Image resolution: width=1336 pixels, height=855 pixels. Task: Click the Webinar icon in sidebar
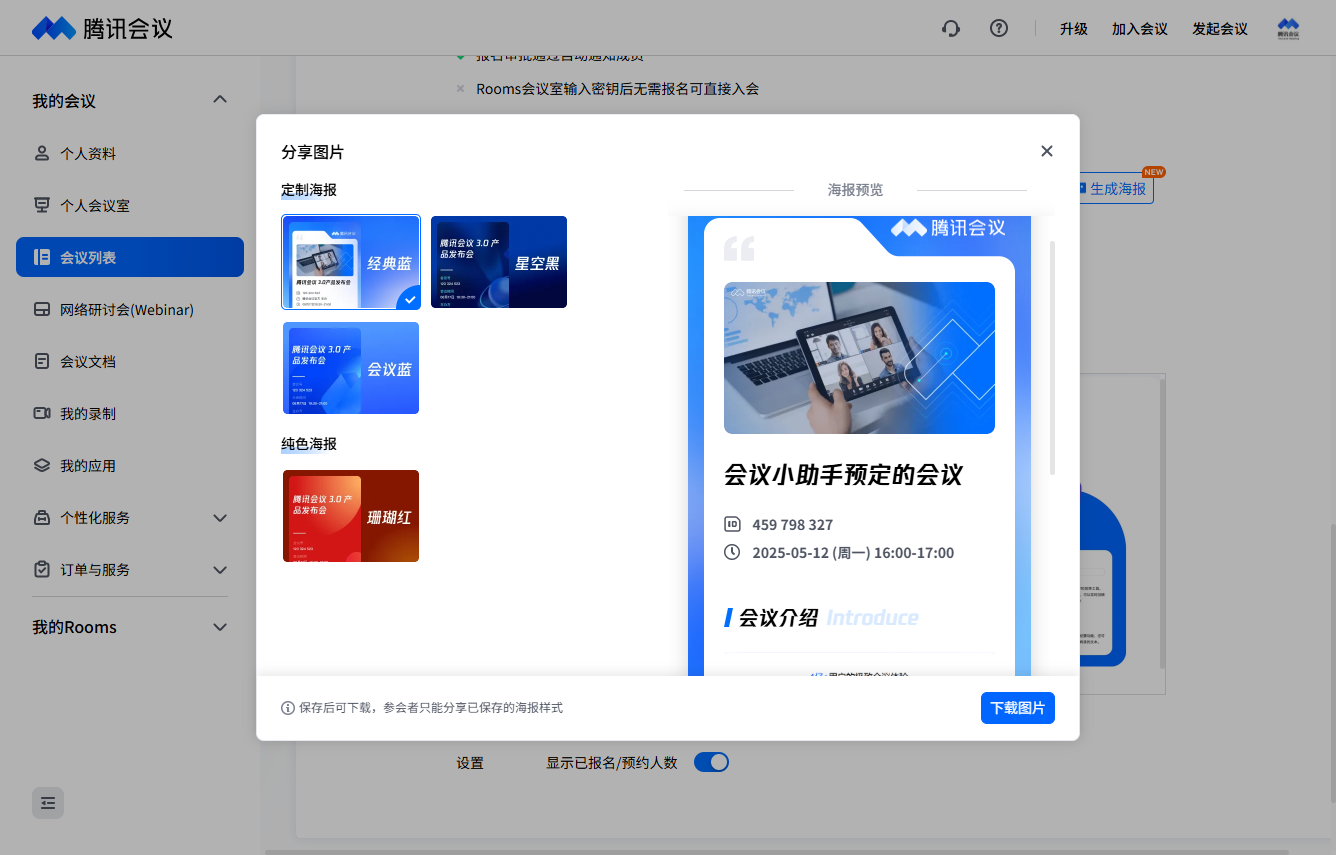(x=42, y=309)
